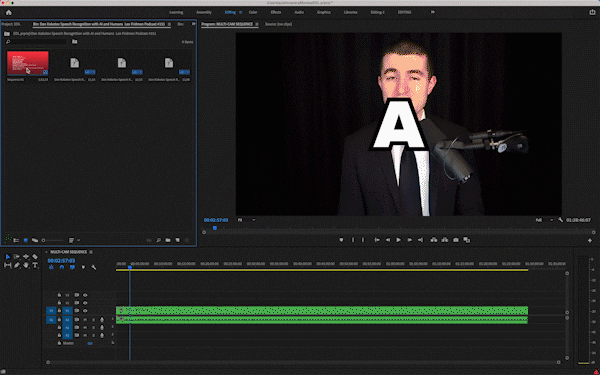The height and width of the screenshot is (375, 600).
Task: Click the New Item icon
Action: coord(178,240)
